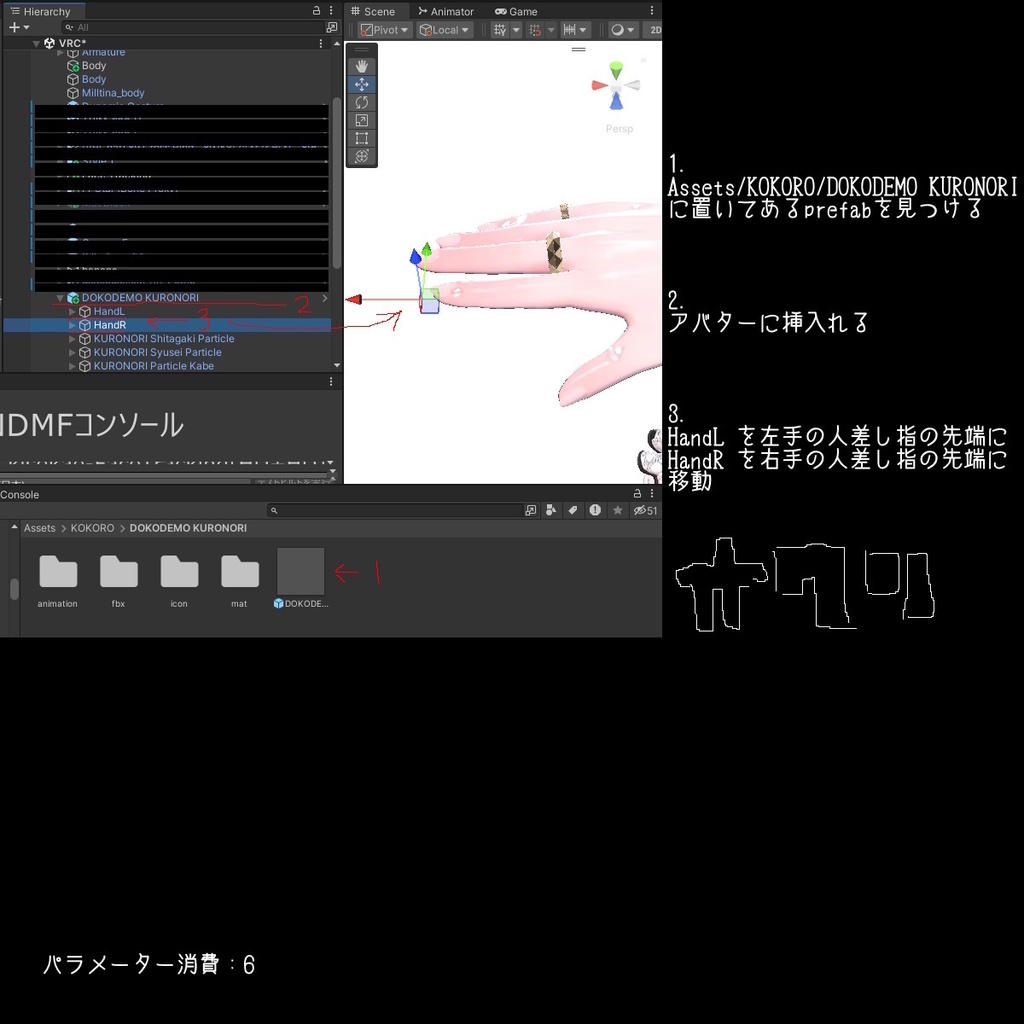The width and height of the screenshot is (1024, 1024).
Task: Open the draw mode shading dropdown
Action: [x=622, y=30]
